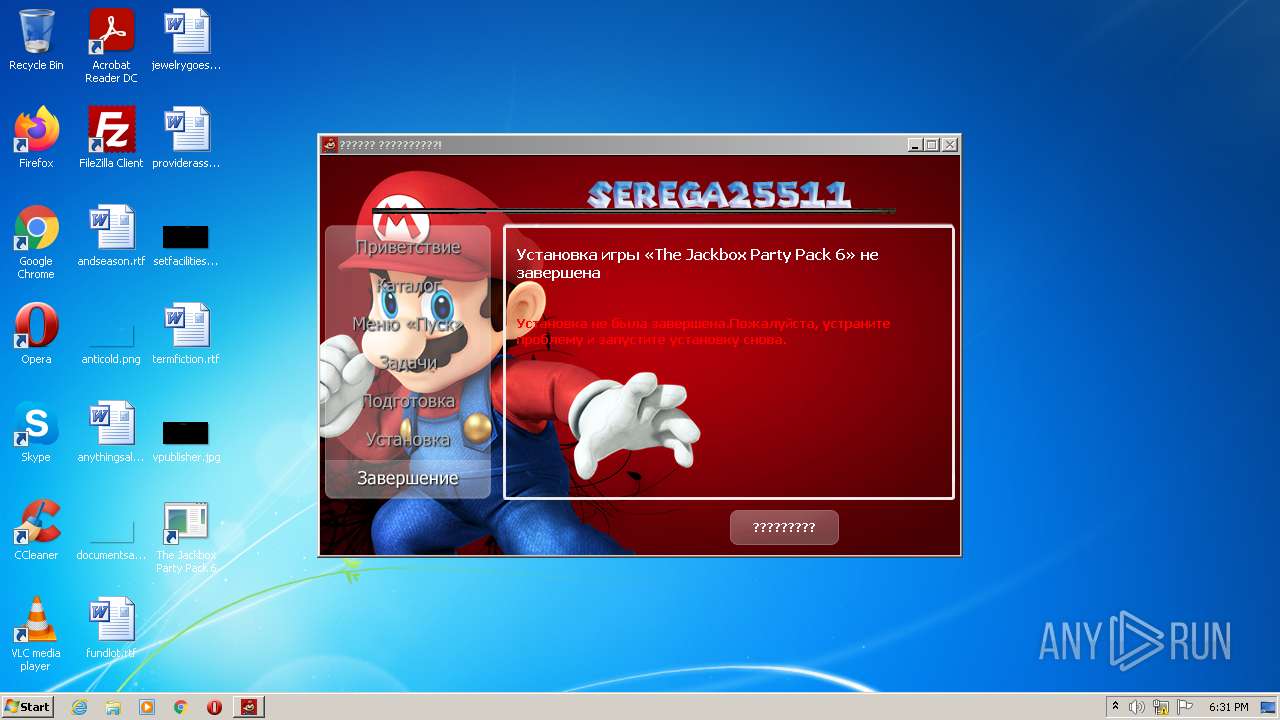Select the andseason.rtf file icon
The width and height of the screenshot is (1280, 720).
point(111,235)
